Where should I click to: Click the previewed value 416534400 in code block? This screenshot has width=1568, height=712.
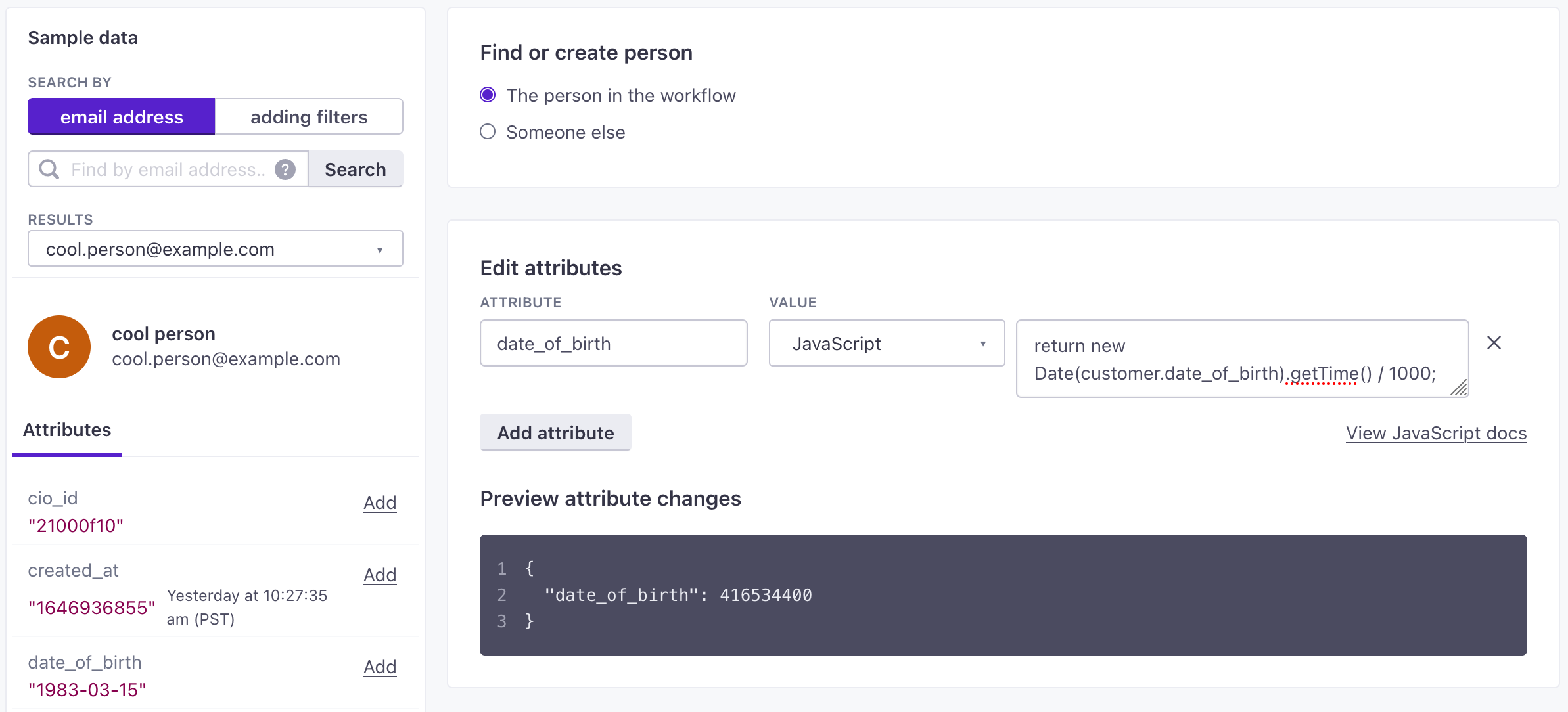pos(766,595)
